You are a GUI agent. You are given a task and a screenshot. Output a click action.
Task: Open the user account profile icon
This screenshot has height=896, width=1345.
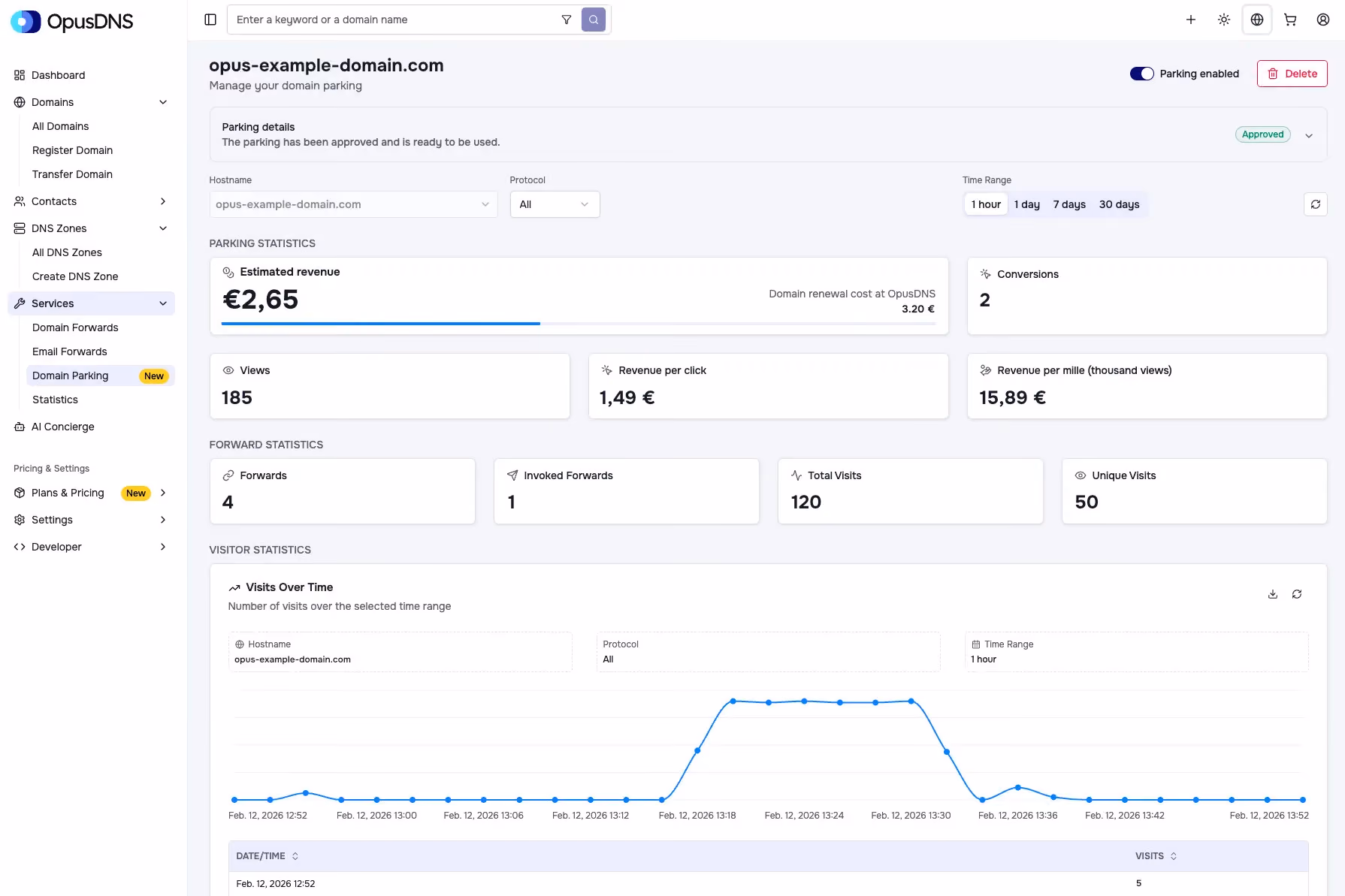[1323, 20]
